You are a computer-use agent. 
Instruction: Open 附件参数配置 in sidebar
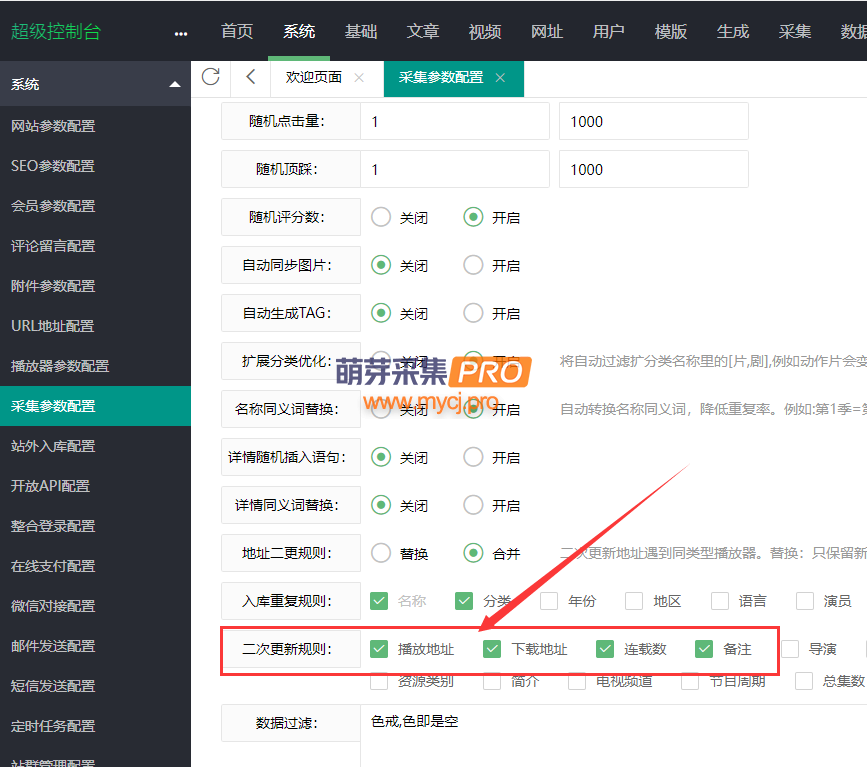click(95, 286)
